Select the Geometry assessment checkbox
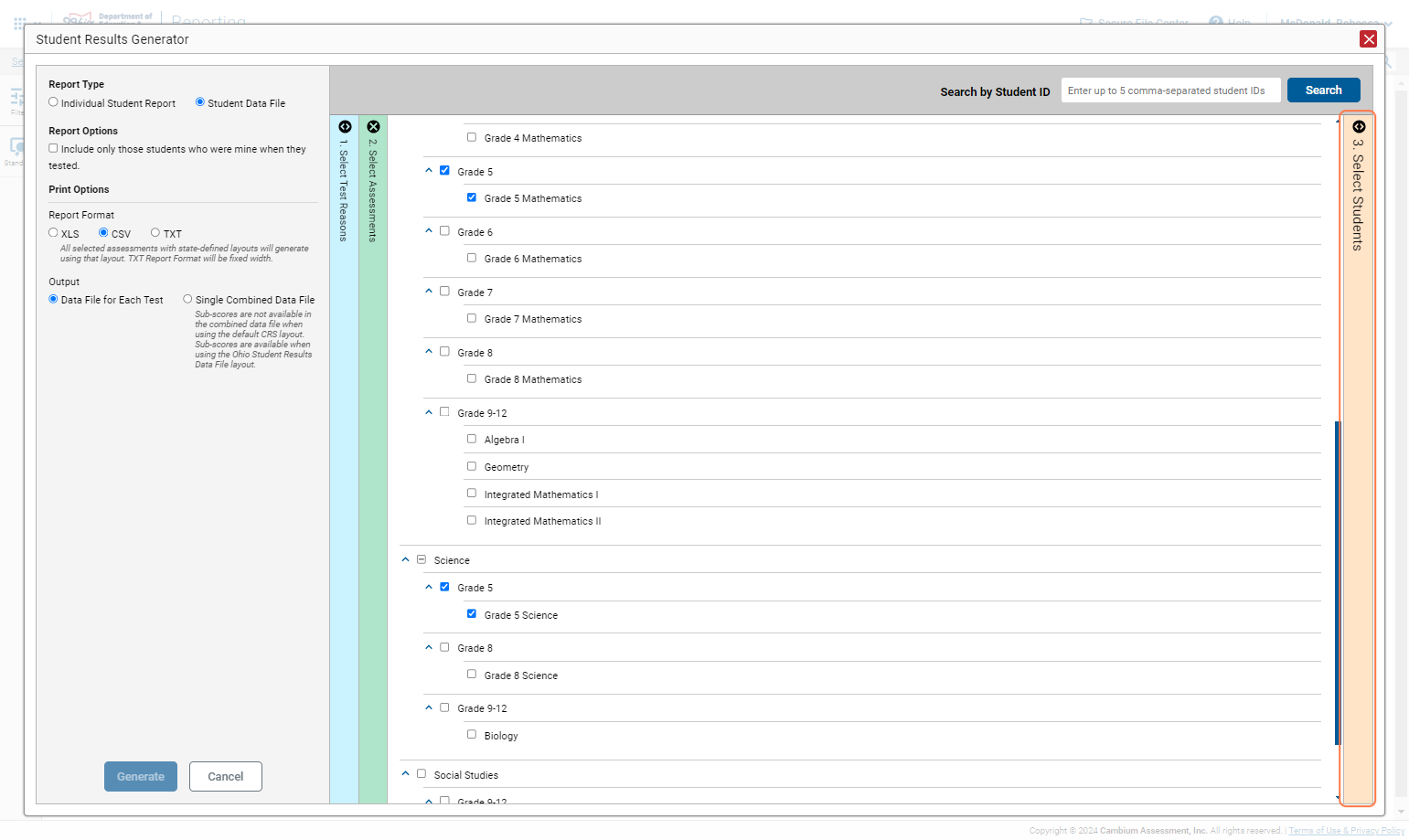This screenshot has width=1409, height=840. tap(472, 466)
